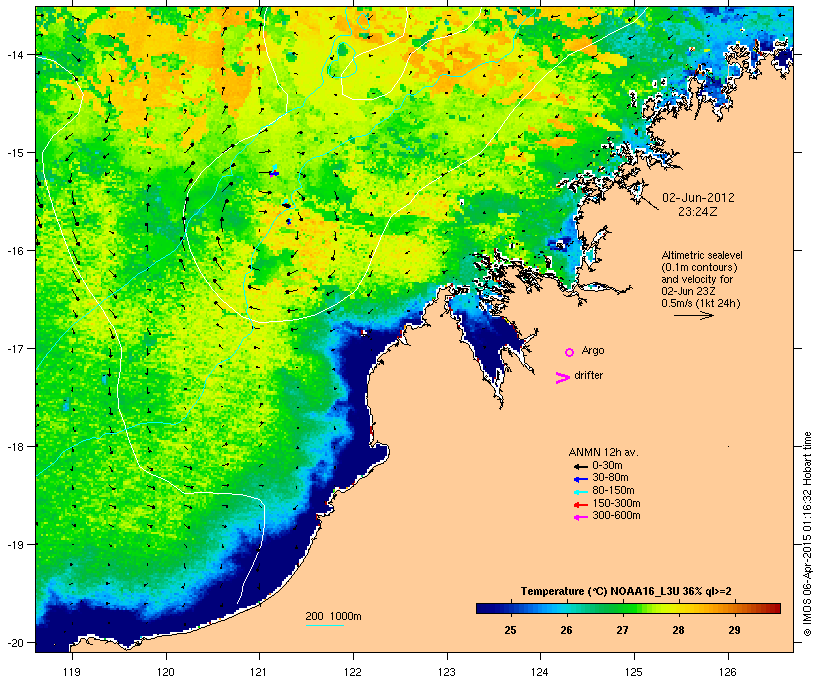Screen dimensions: 820x680
Task: Click the latitude label -15
Action: (x=15, y=153)
